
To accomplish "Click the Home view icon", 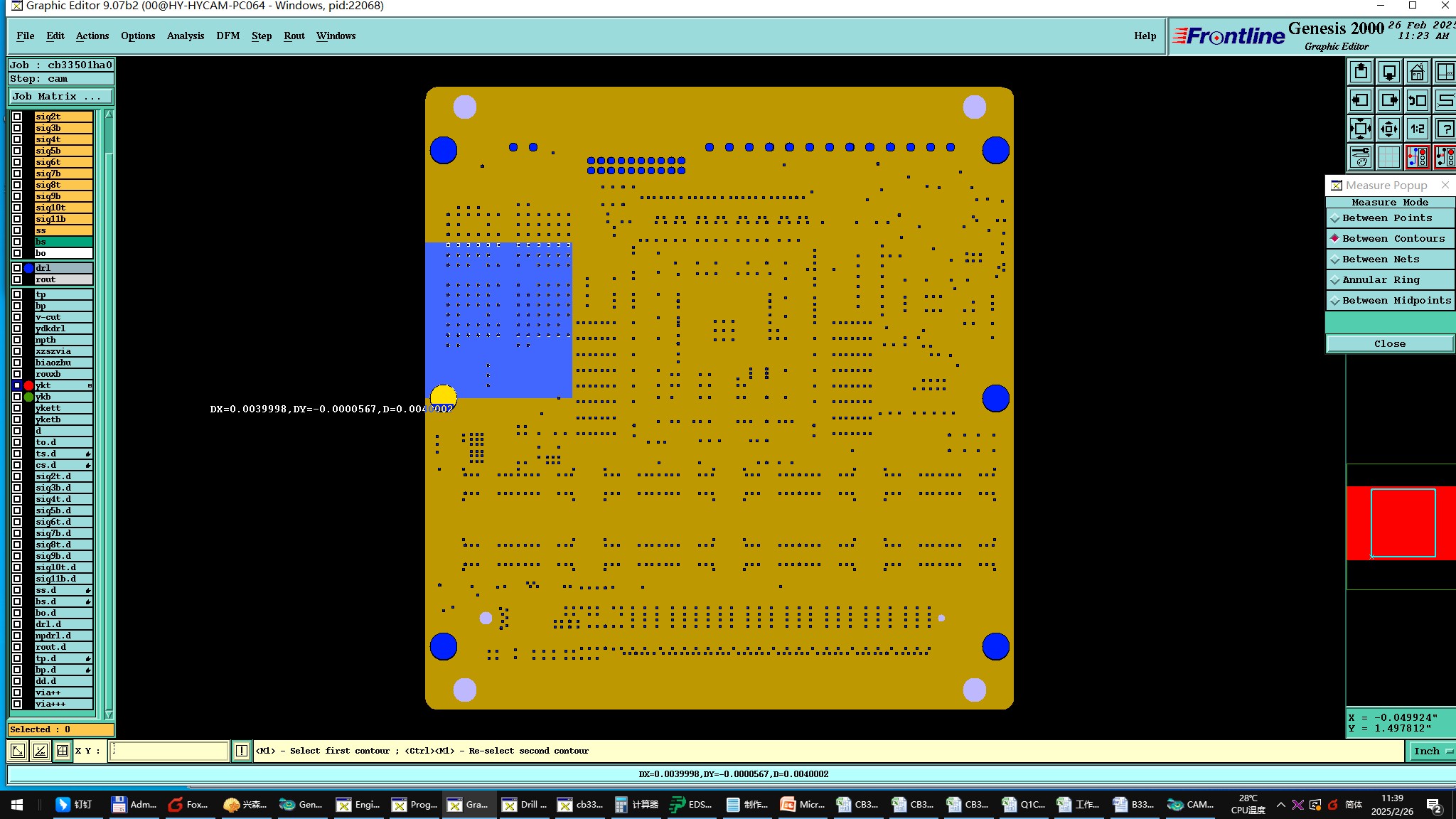I will (x=1417, y=72).
